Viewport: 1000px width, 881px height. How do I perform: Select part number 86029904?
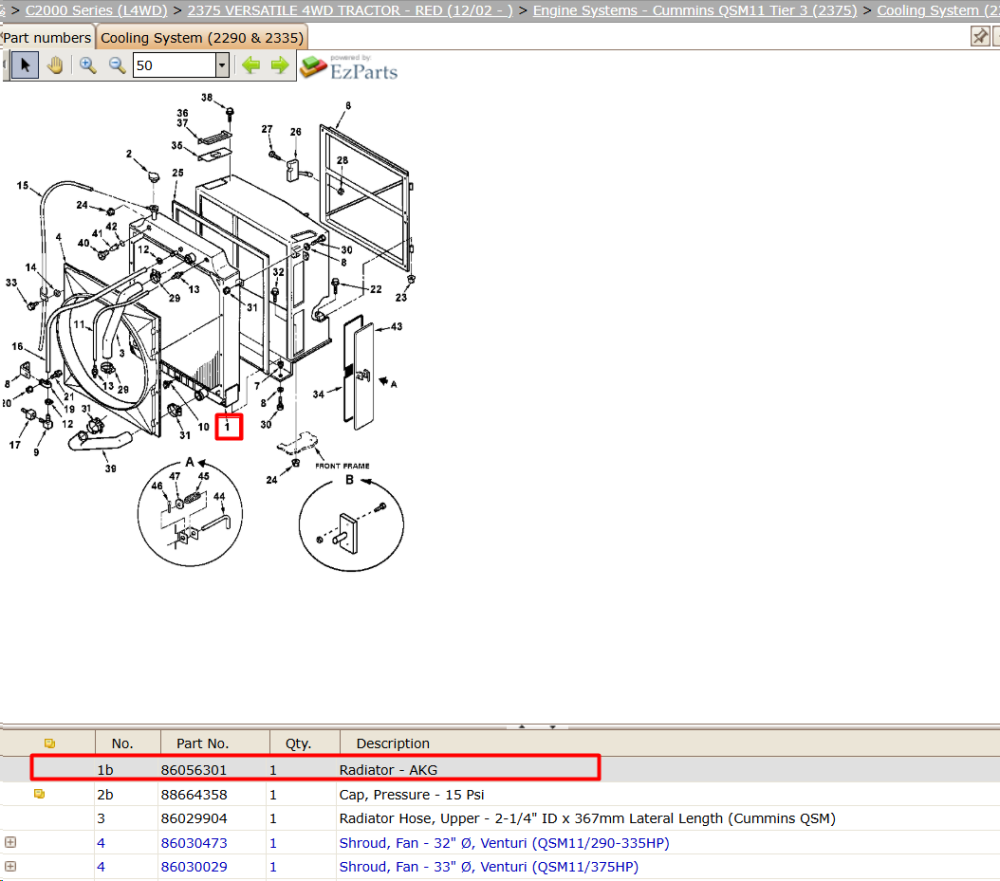point(194,818)
